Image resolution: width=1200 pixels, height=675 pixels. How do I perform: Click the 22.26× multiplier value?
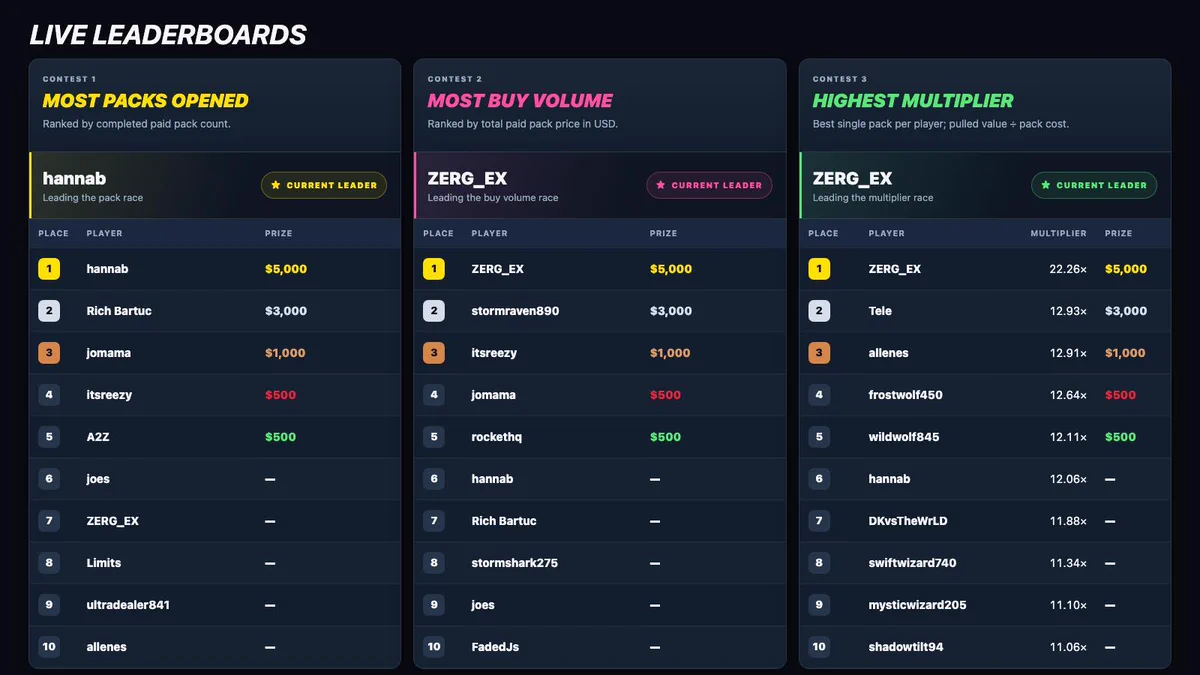[1068, 269]
